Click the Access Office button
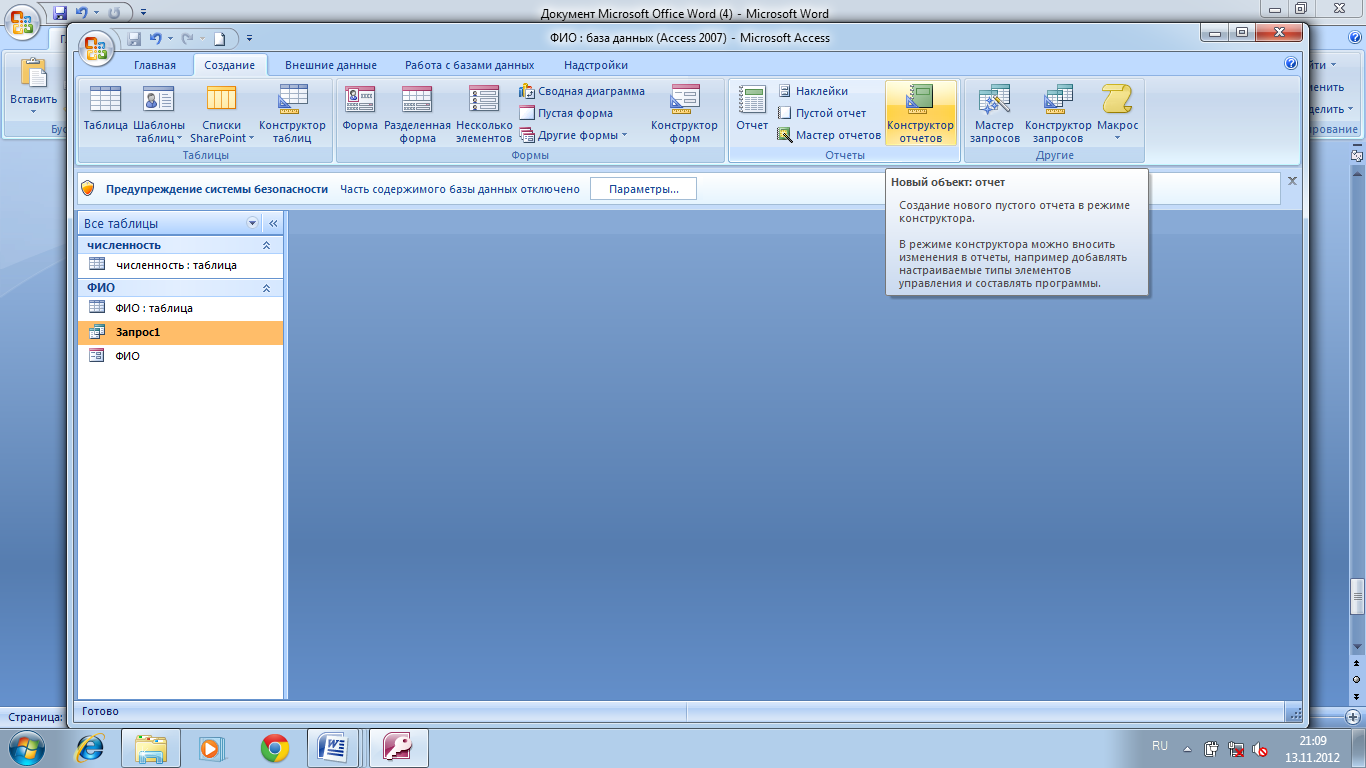Screen dimensions: 1366x768 (x=97, y=46)
